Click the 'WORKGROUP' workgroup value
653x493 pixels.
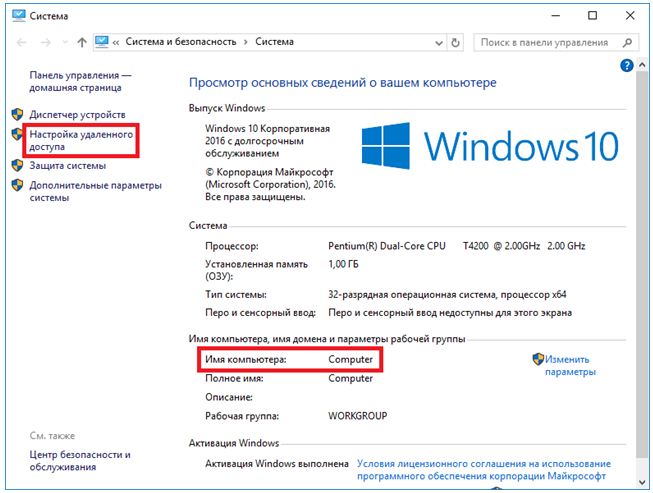[357, 416]
